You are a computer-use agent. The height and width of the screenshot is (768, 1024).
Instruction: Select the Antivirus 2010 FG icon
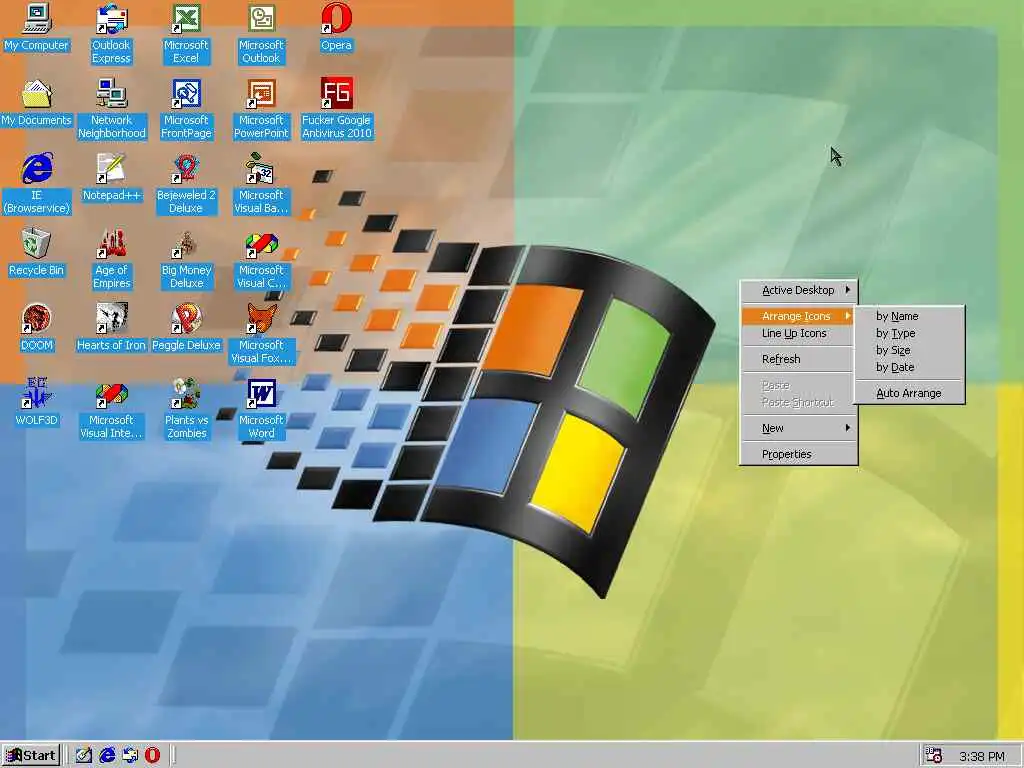(336, 109)
